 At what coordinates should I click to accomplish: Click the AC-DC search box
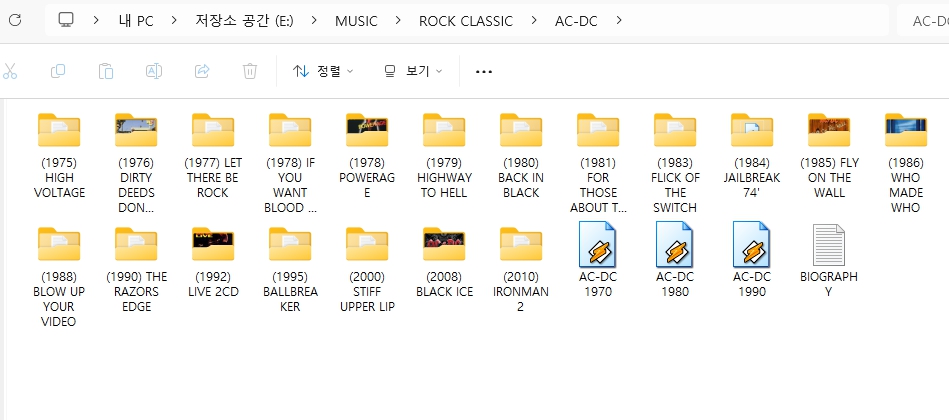[x=923, y=21]
